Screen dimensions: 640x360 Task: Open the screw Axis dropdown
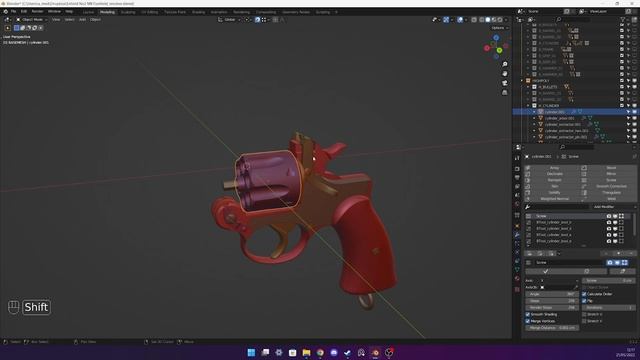559,280
